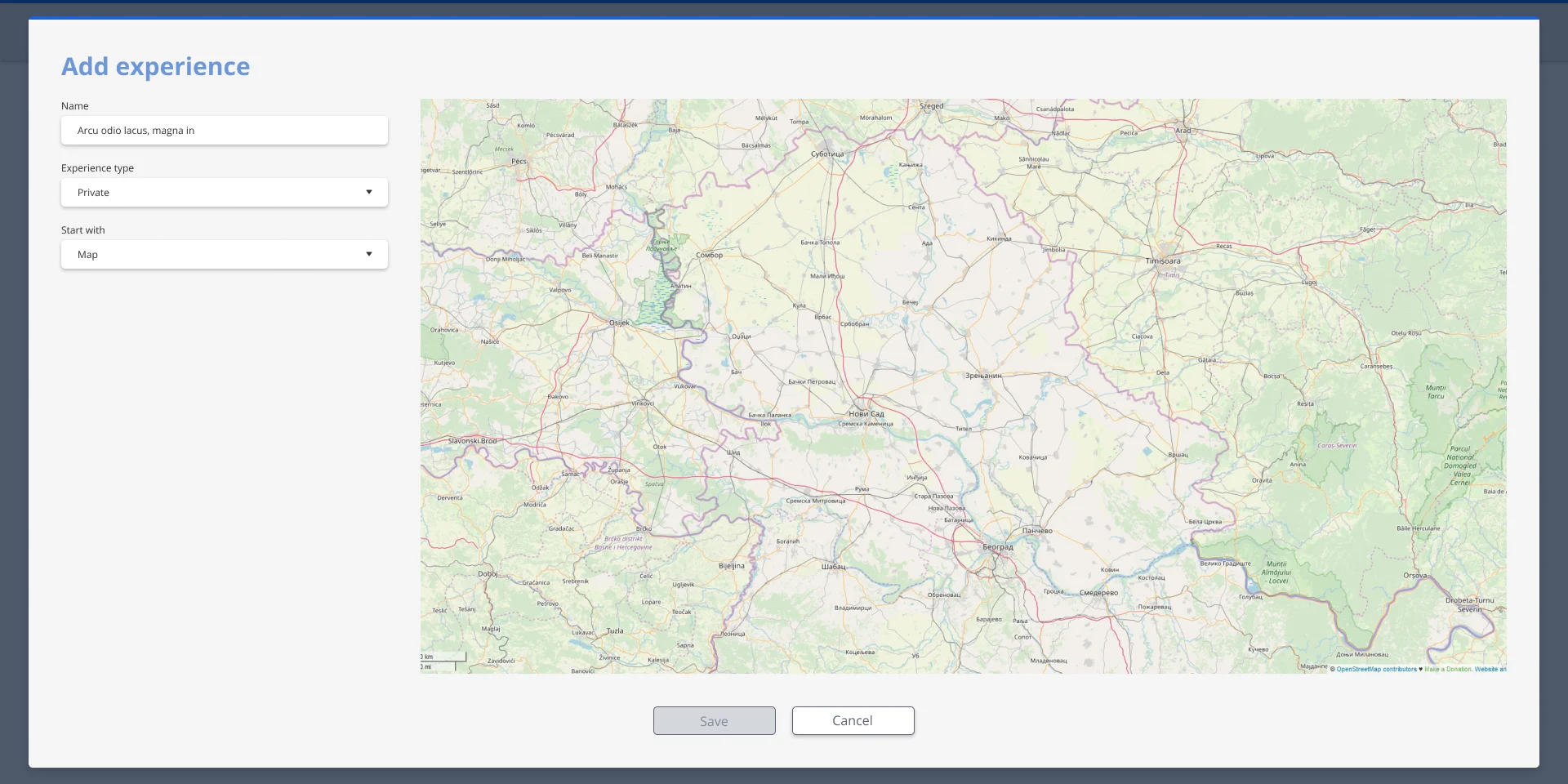Image resolution: width=1568 pixels, height=784 pixels.
Task: Click Szeged label on the map
Action: point(932,106)
